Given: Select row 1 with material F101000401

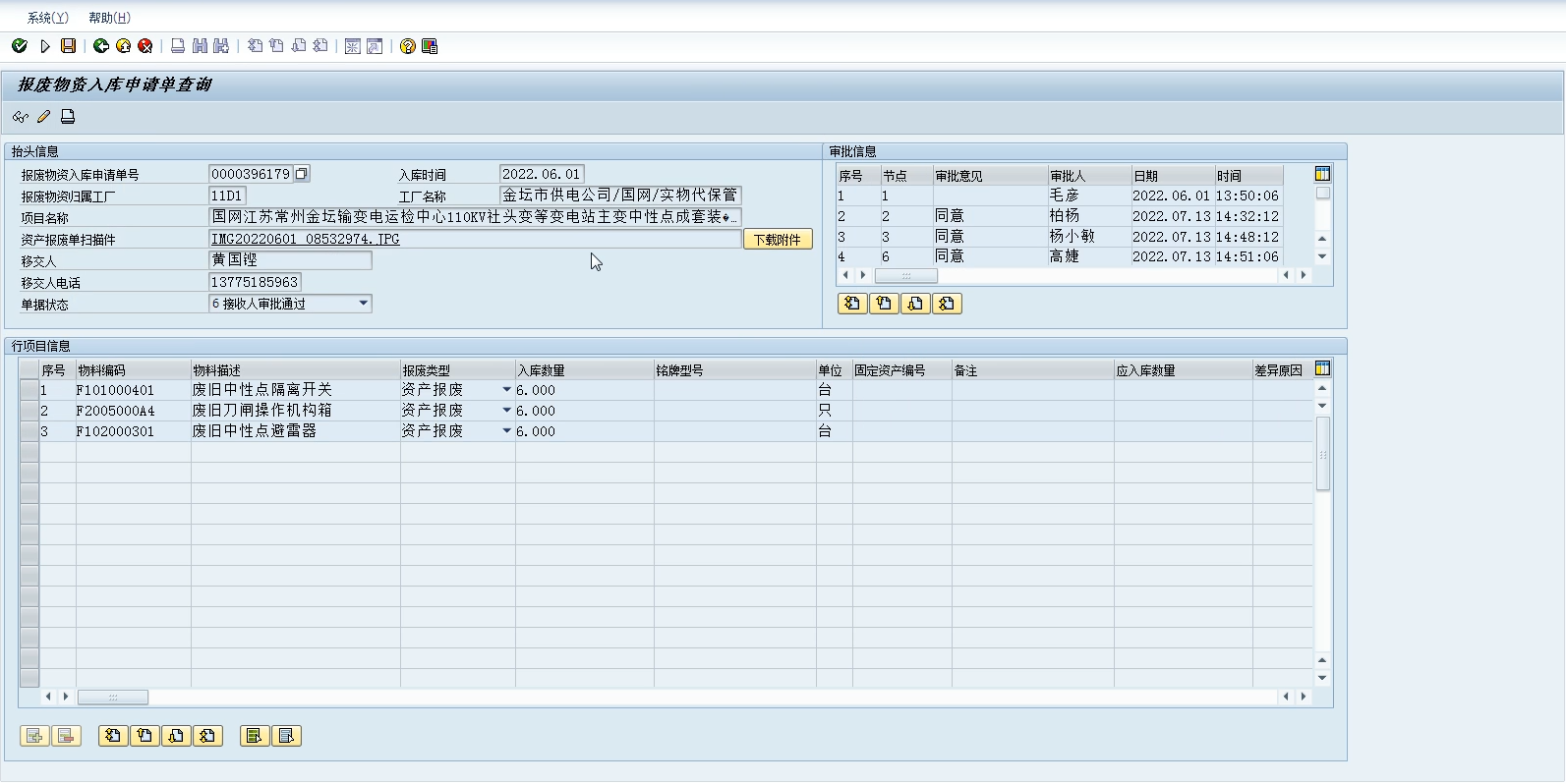Looking at the screenshot, I should tap(29, 390).
